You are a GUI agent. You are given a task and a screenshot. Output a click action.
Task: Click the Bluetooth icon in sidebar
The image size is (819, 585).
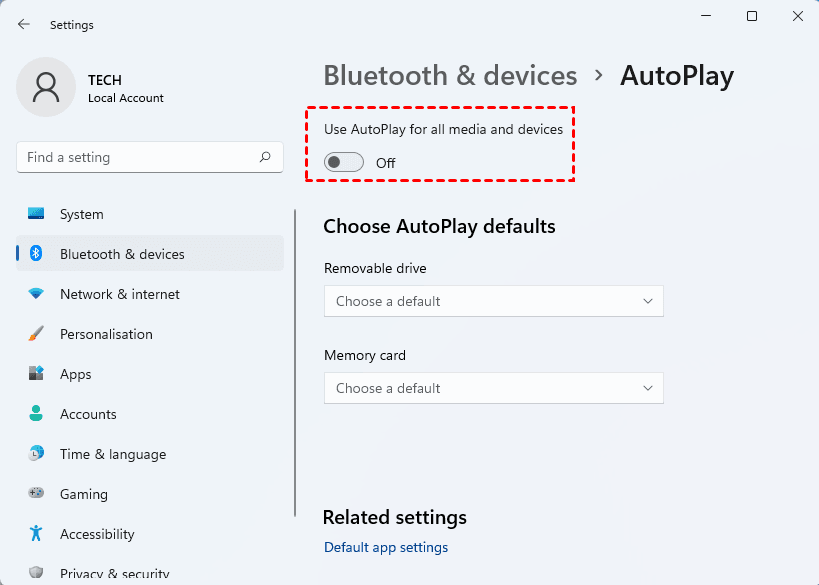pos(36,254)
